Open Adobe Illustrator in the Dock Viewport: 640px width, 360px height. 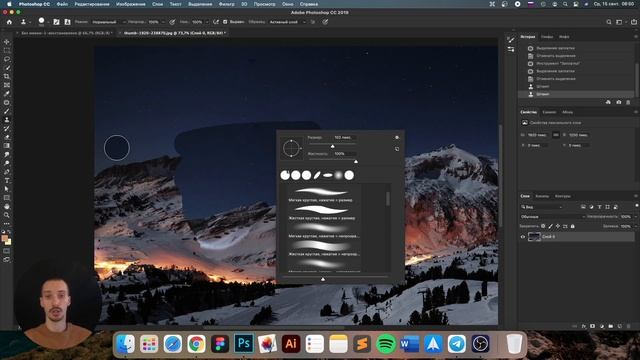pos(291,344)
